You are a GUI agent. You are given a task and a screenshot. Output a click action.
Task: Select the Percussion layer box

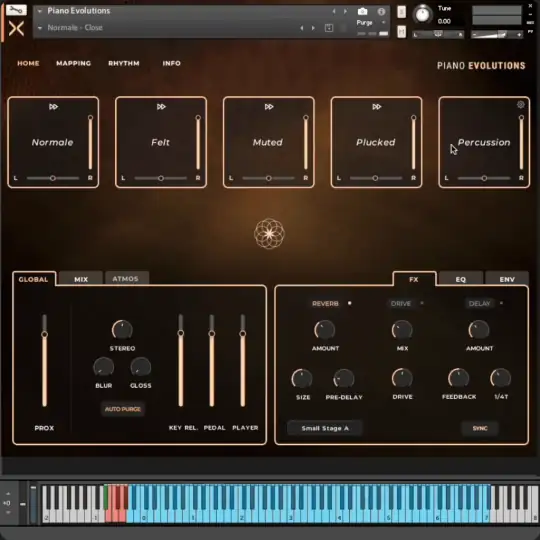pos(484,142)
